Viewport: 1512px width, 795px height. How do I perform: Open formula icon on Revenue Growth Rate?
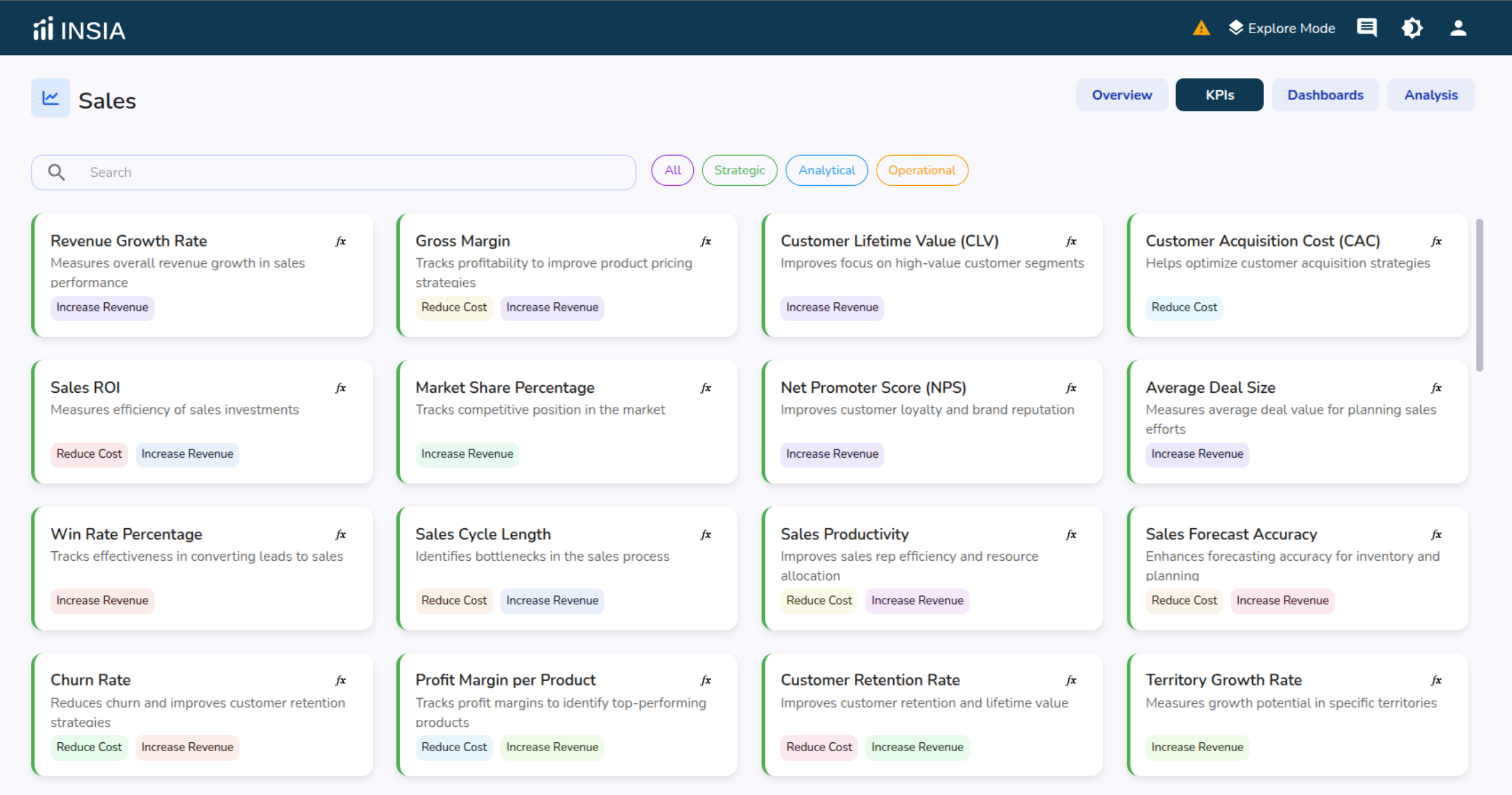(x=341, y=241)
